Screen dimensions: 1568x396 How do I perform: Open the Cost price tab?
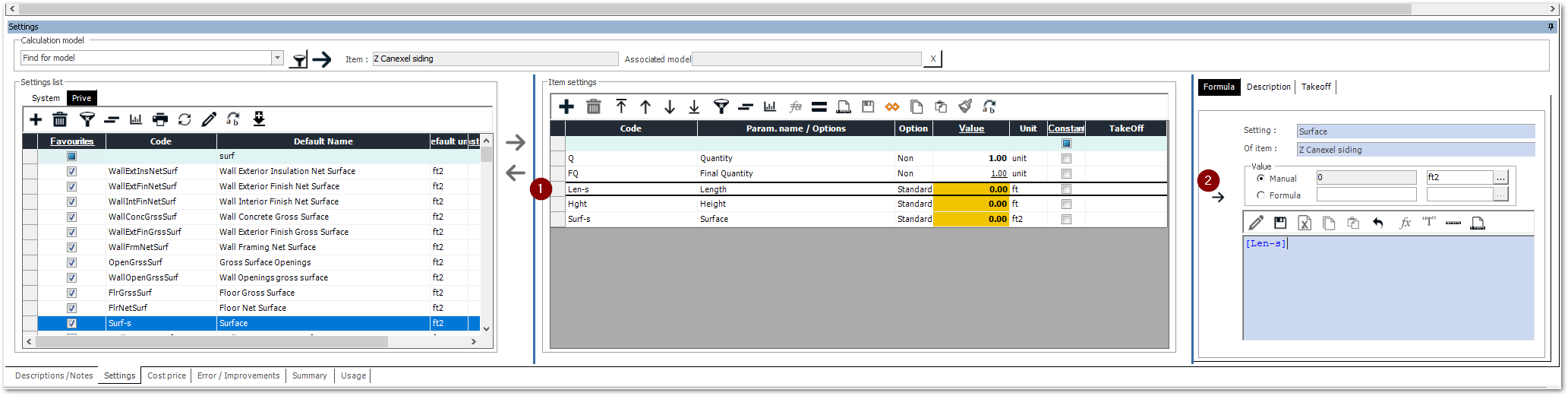coord(166,375)
